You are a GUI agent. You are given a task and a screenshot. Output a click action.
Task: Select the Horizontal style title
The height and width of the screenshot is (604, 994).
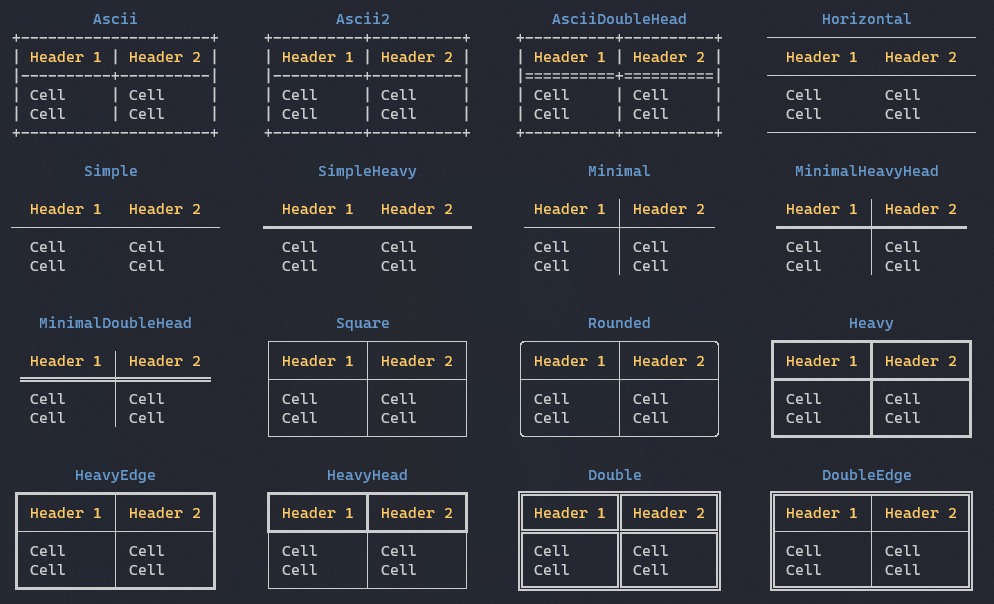[866, 19]
